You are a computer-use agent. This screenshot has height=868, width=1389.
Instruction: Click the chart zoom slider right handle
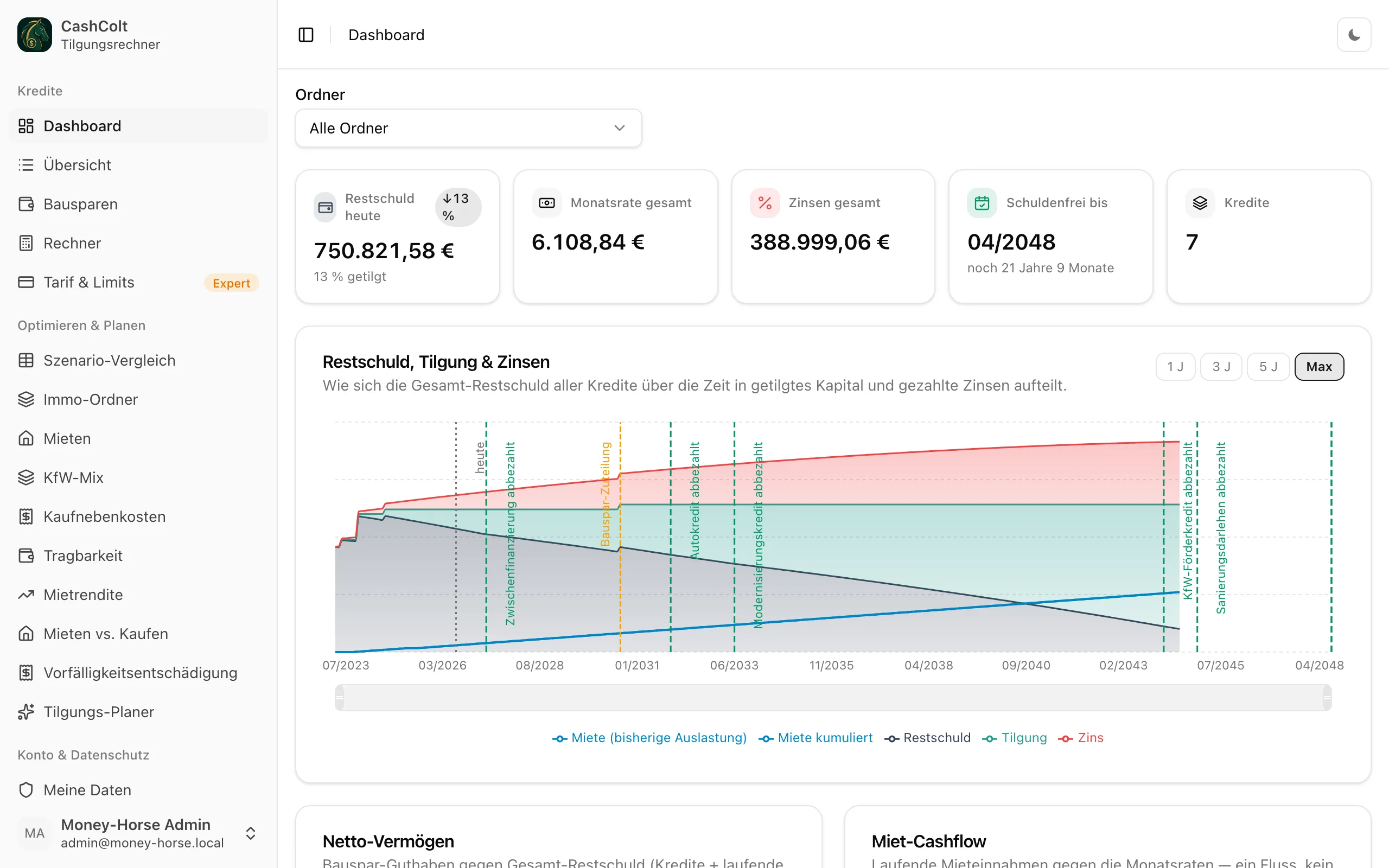pyautogui.click(x=1327, y=698)
